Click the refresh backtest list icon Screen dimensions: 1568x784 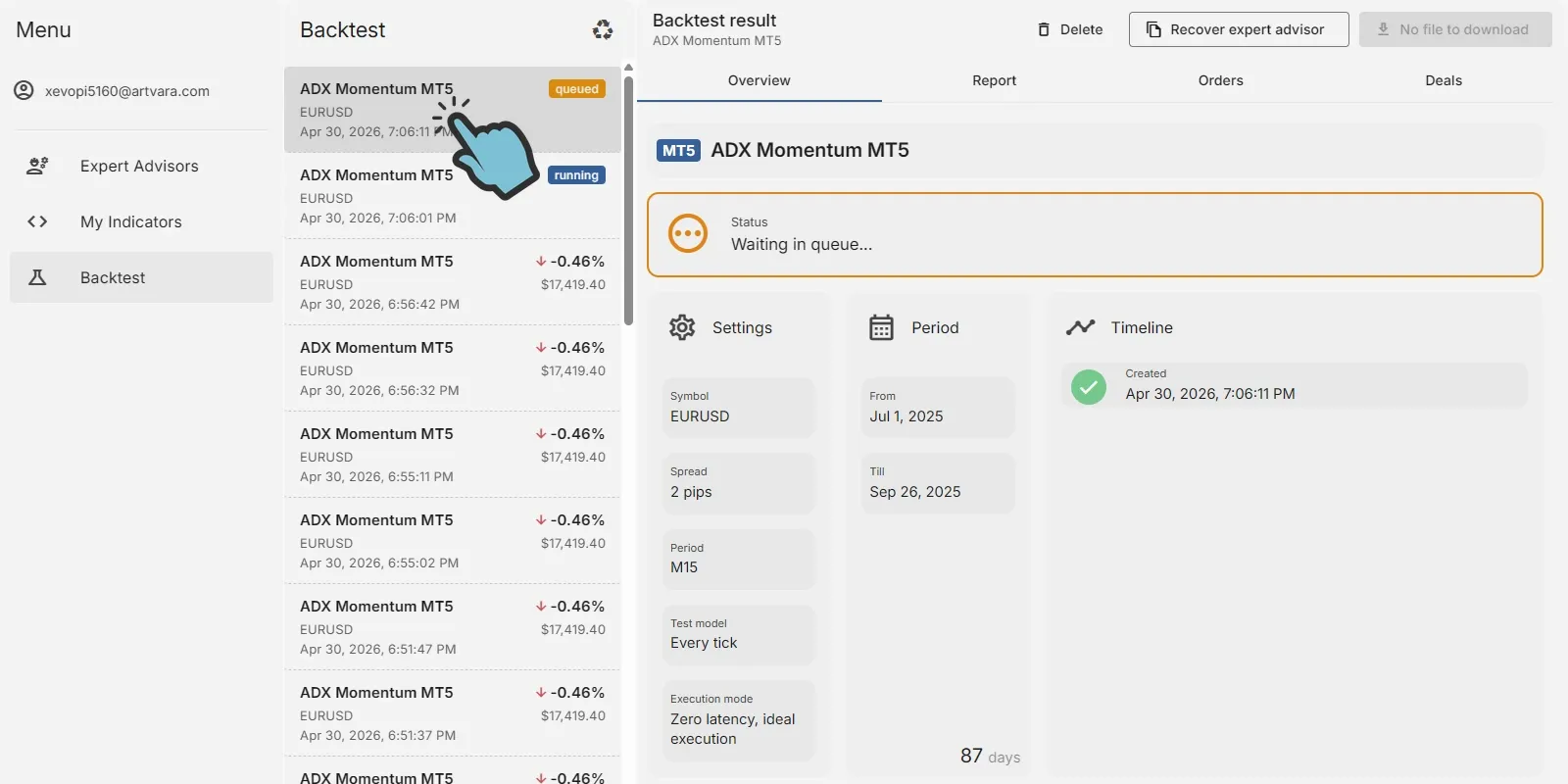tap(603, 30)
